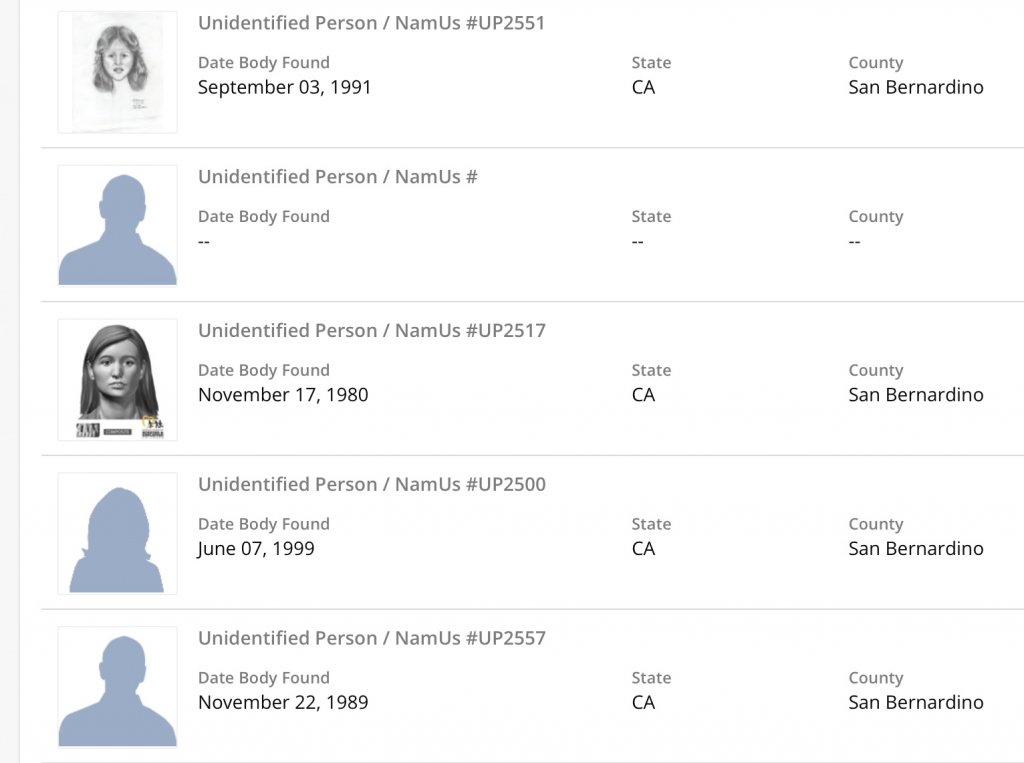Image resolution: width=1024 pixels, height=763 pixels.
Task: Click the female silhouette icon for UP2500
Action: [117, 534]
